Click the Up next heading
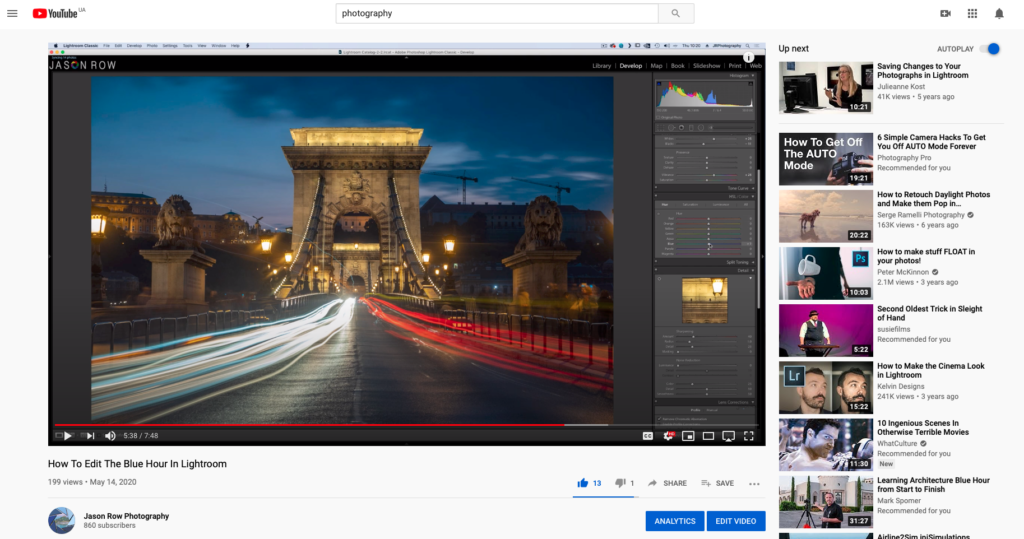The height and width of the screenshot is (539, 1024). 793,49
